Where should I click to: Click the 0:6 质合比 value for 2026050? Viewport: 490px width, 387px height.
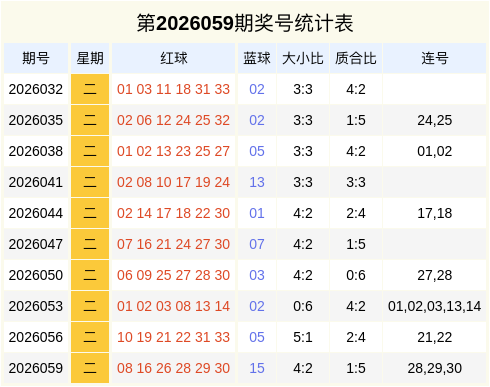(x=356, y=275)
